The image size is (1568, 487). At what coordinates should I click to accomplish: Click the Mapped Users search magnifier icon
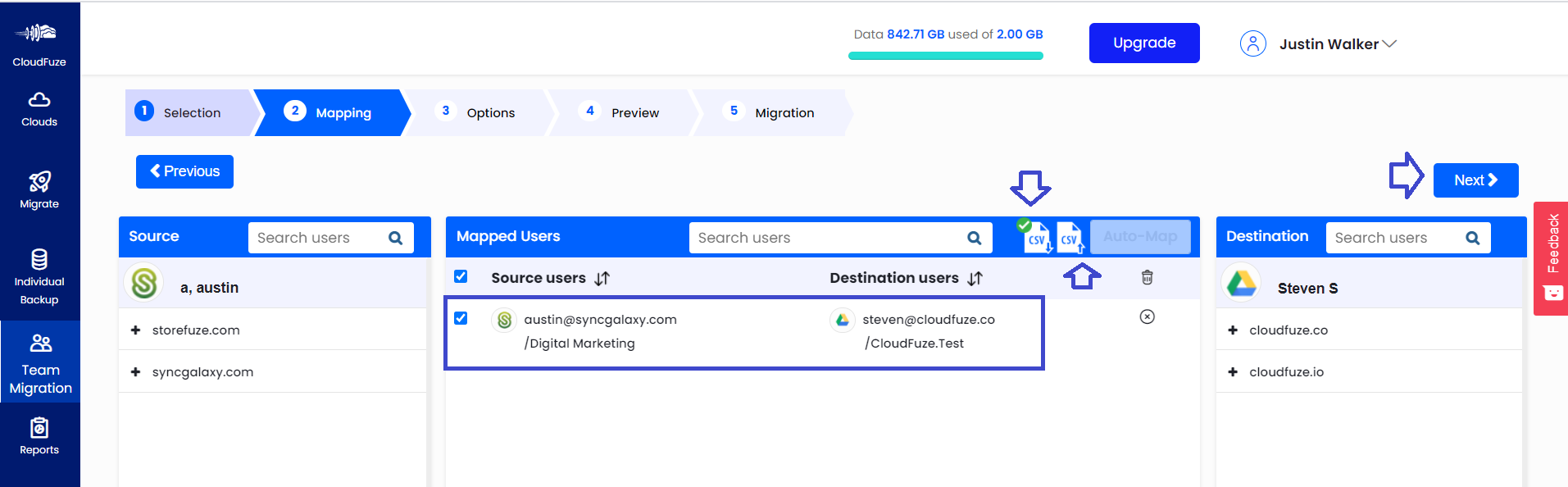974,238
